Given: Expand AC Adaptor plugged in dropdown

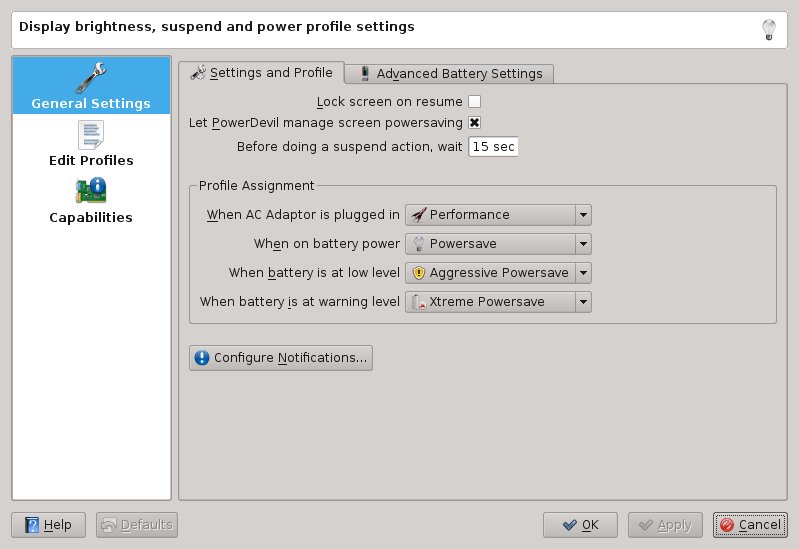Looking at the screenshot, I should 583,215.
